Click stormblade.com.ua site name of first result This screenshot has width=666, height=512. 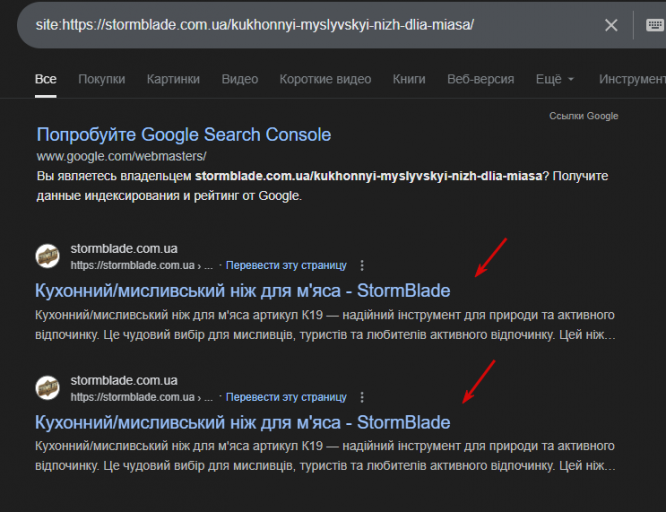pos(124,249)
